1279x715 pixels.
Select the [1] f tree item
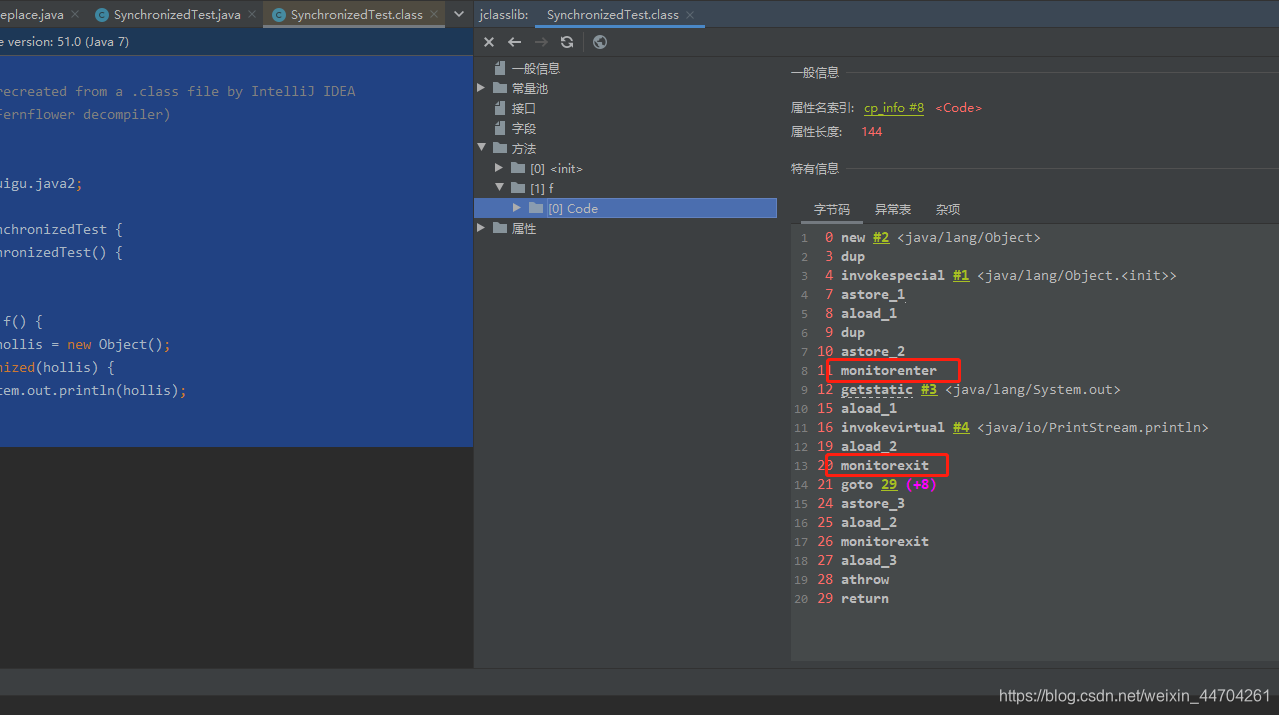(541, 188)
